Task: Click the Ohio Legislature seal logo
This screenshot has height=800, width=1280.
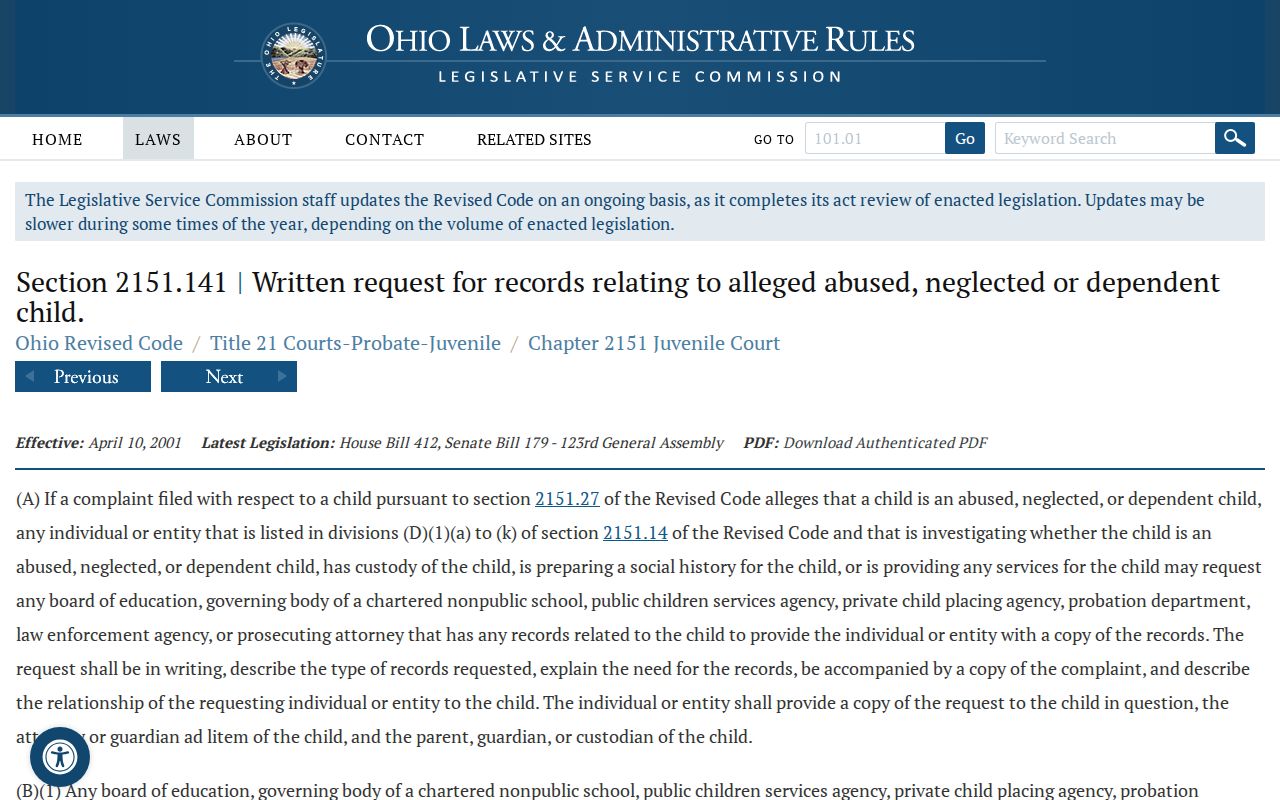Action: coord(294,56)
